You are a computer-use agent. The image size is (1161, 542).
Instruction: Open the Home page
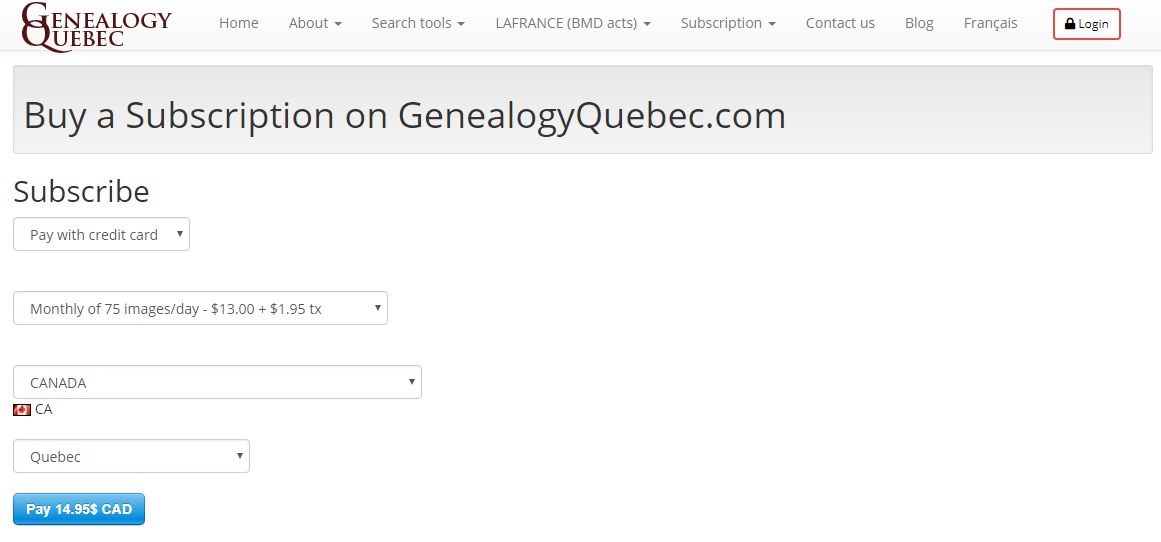point(238,23)
